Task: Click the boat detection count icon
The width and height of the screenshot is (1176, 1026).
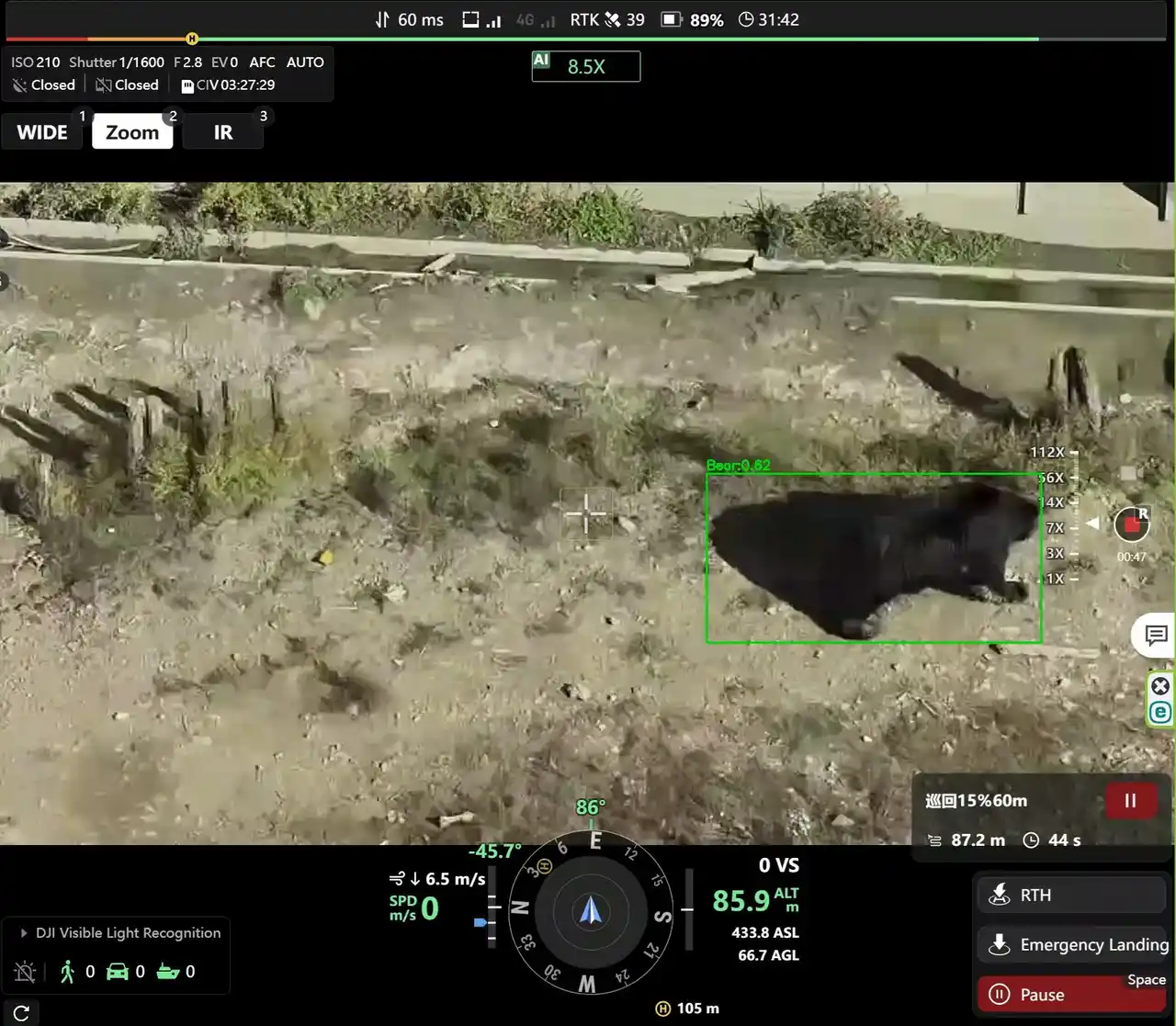Action: click(x=167, y=972)
